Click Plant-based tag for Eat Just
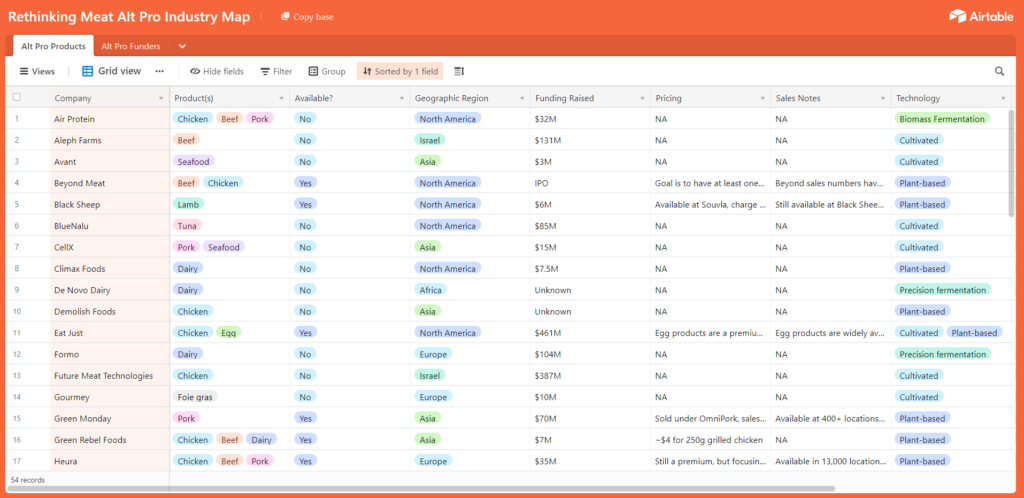1024x498 pixels. (x=974, y=333)
